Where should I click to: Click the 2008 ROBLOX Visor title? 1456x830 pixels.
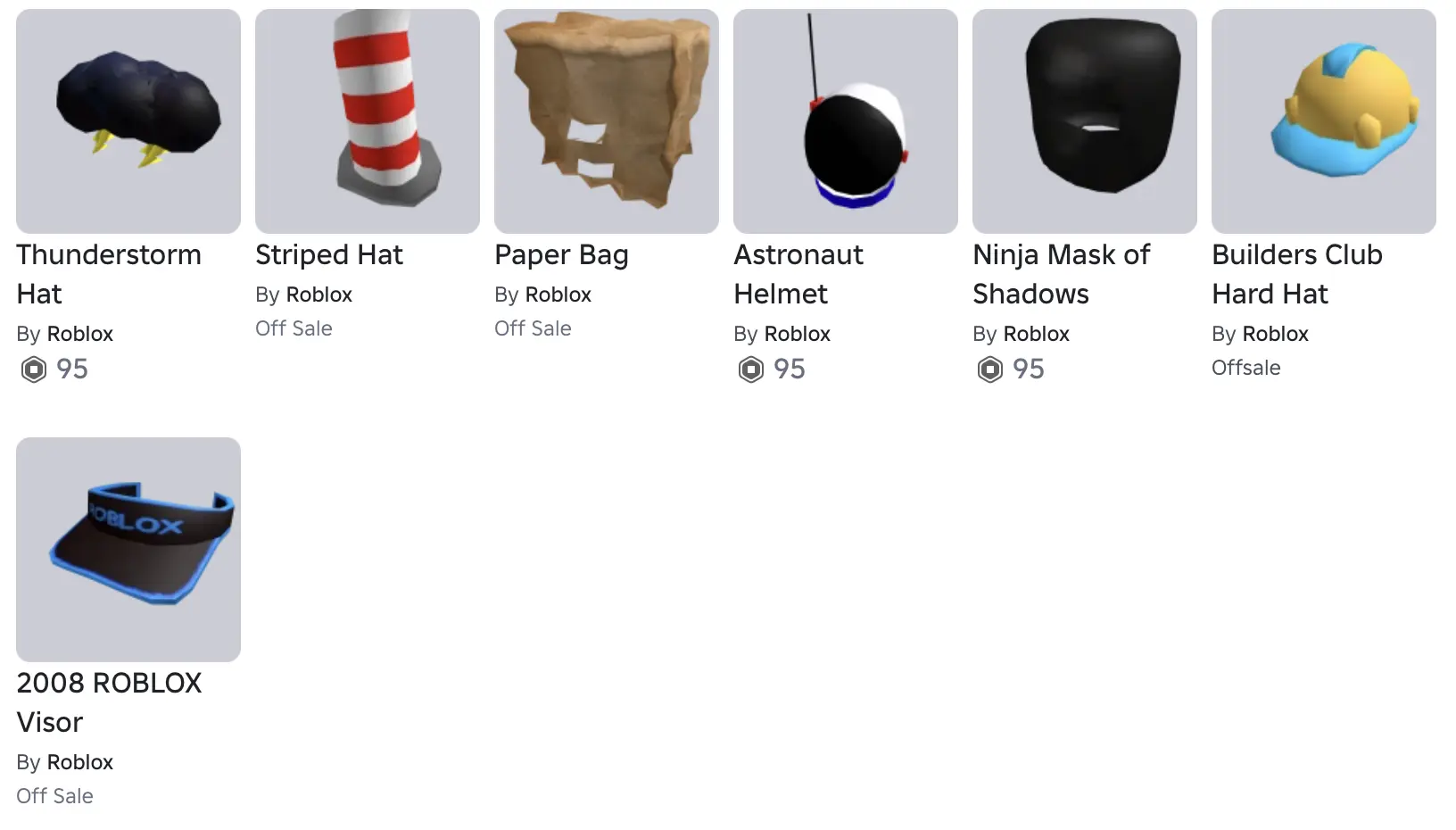(109, 702)
